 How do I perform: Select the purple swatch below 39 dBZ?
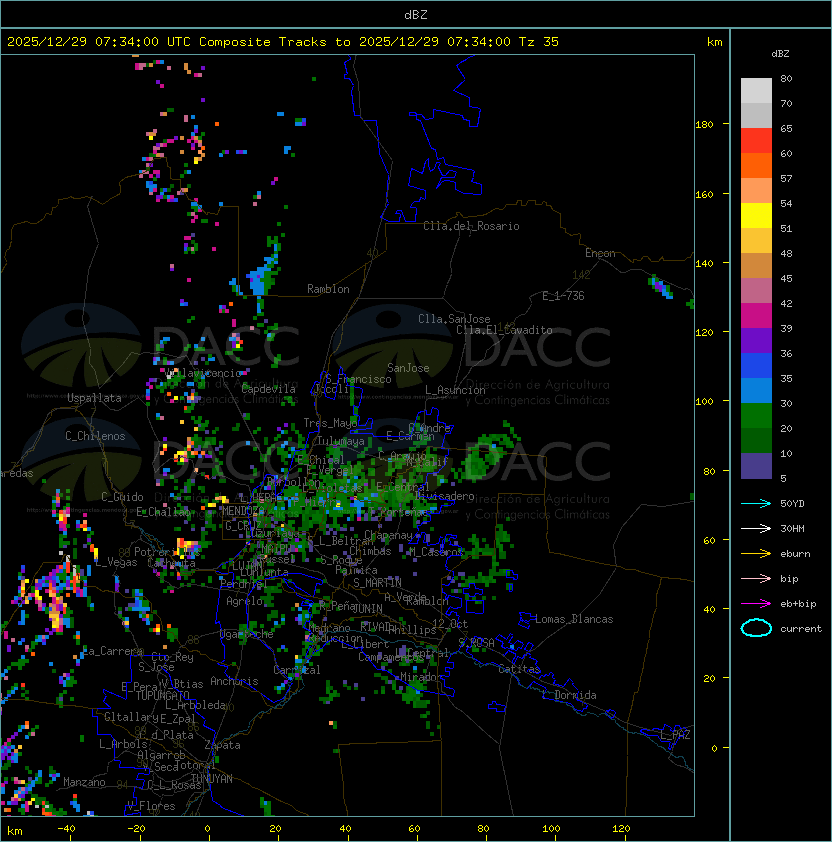coord(756,340)
